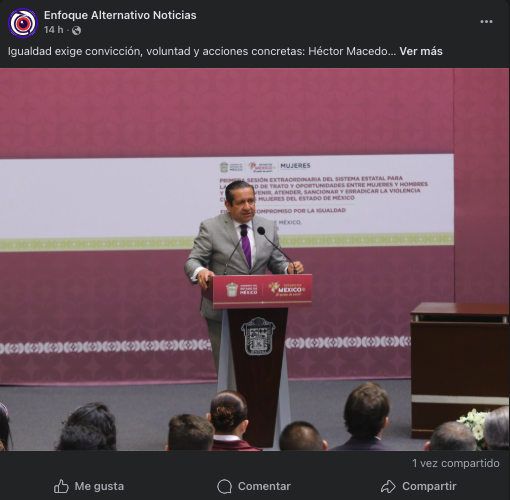510x500 pixels.
Task: Click the white flowers in photo corner
Action: pos(474,423)
